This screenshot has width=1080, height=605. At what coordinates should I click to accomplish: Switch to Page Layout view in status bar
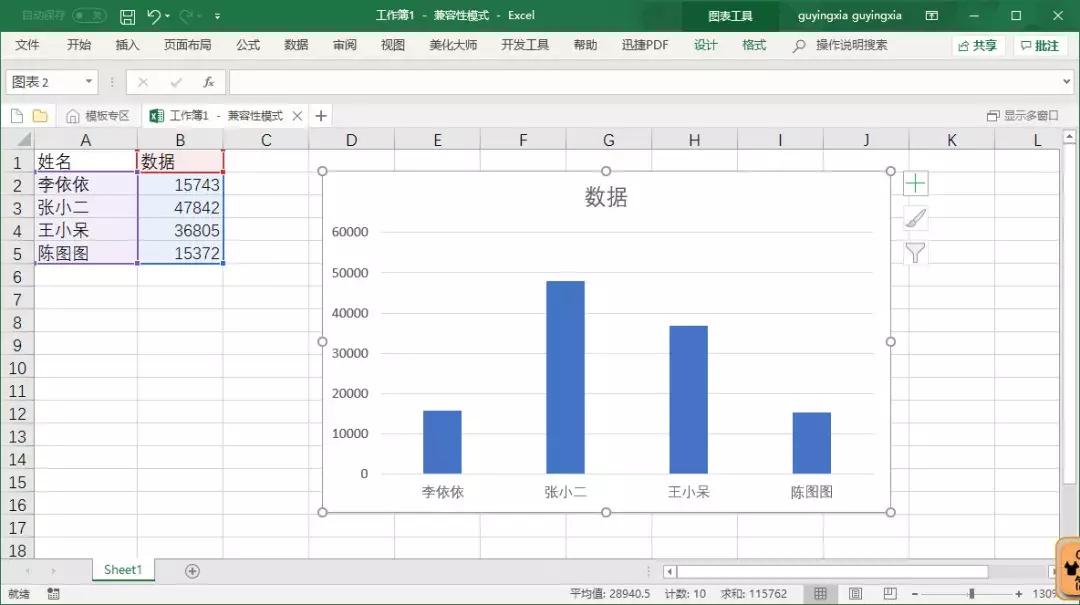[855, 592]
